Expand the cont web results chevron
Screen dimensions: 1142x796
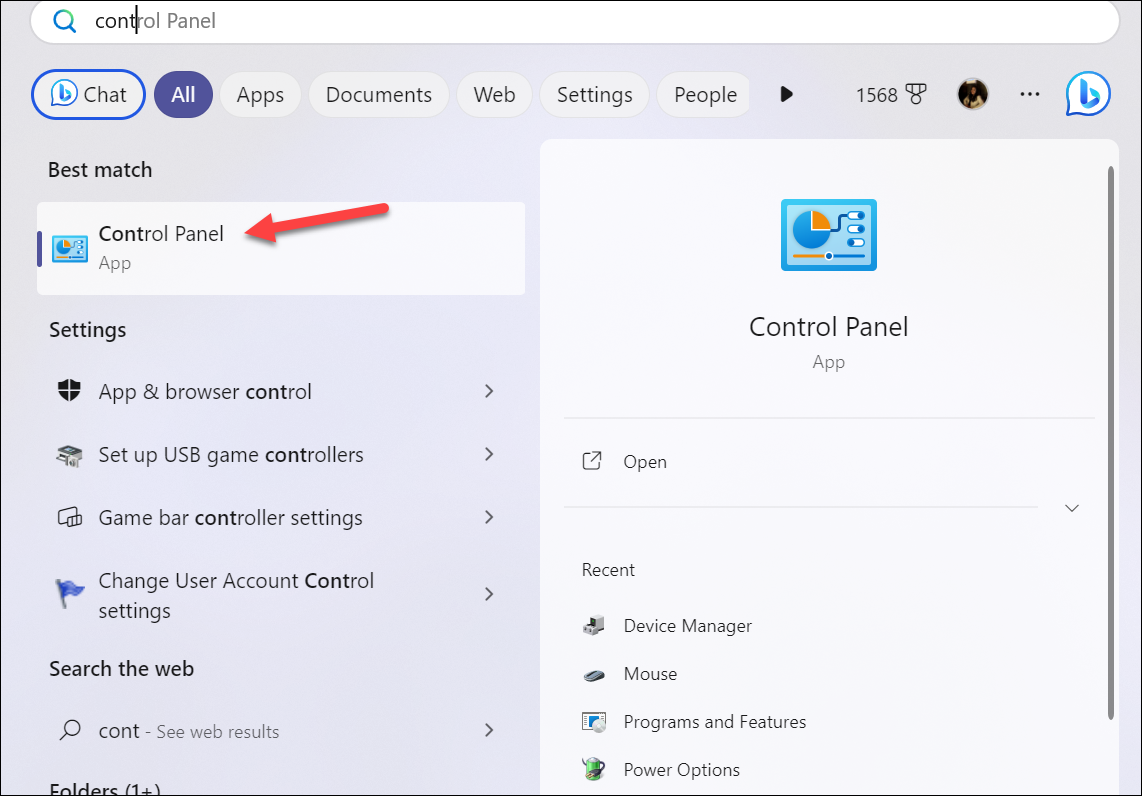[489, 730]
